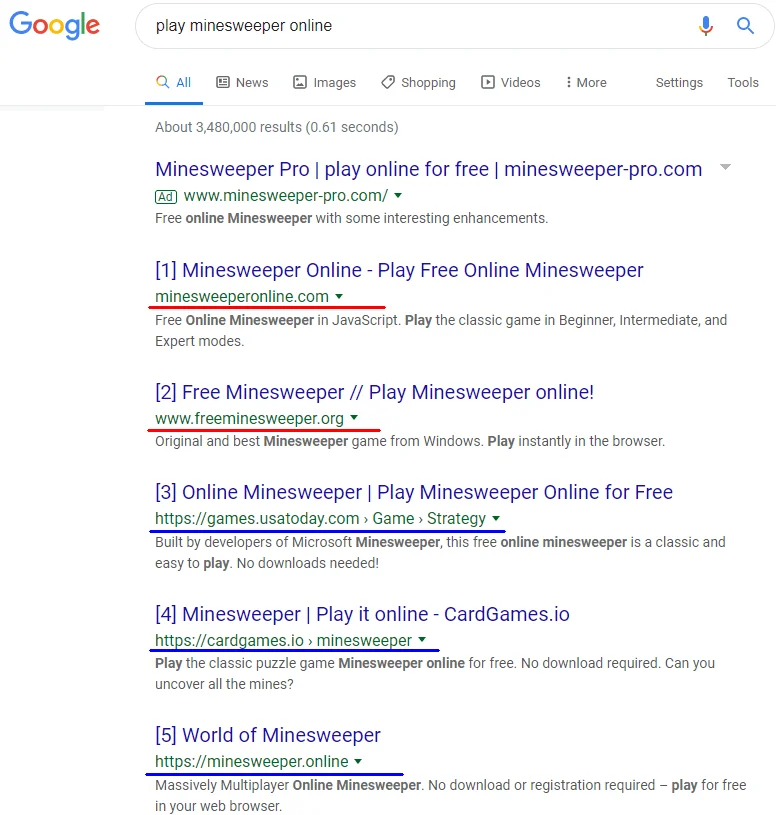Open the Videos tab
Image resolution: width=776 pixels, height=815 pixels.
point(510,83)
